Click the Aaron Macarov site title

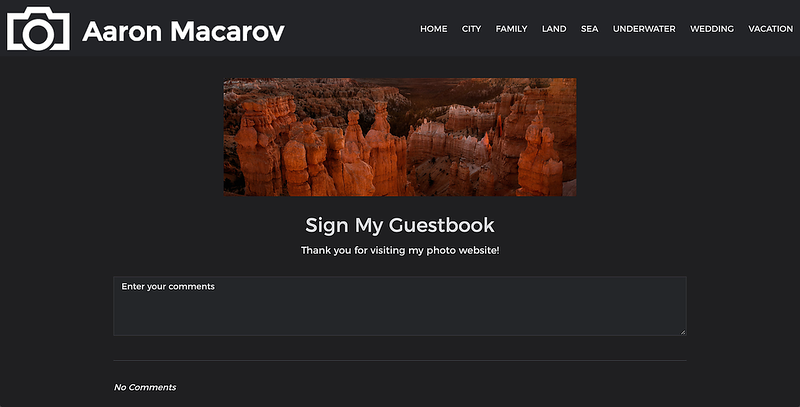183,32
